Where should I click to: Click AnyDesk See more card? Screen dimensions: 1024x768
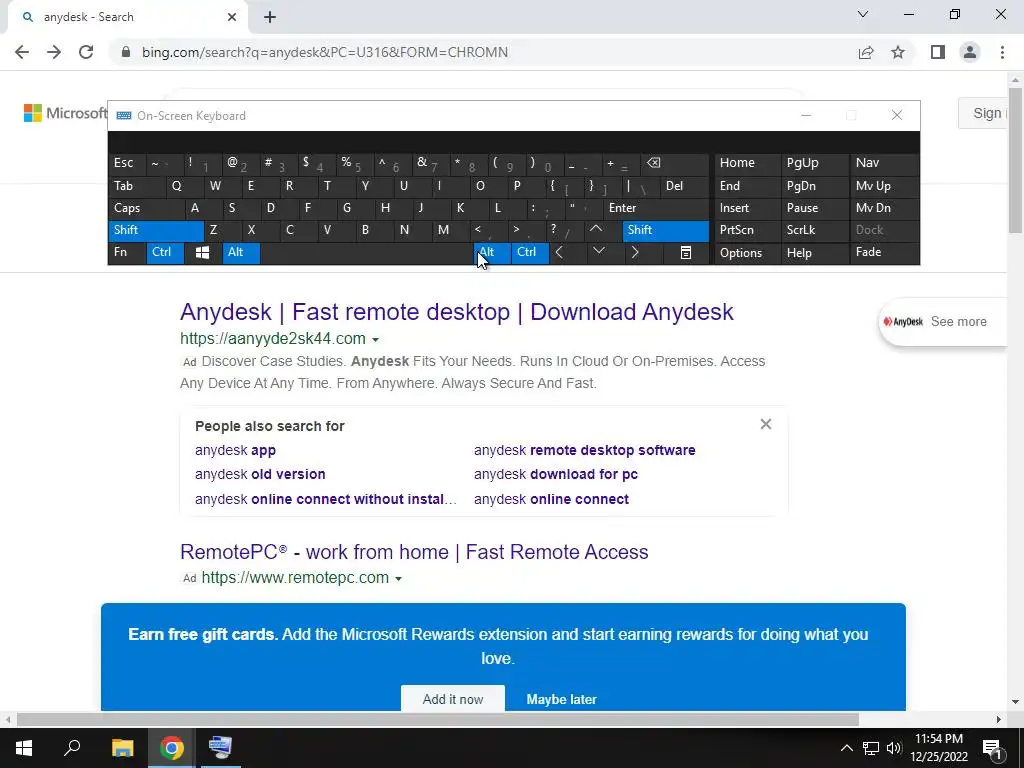(943, 321)
